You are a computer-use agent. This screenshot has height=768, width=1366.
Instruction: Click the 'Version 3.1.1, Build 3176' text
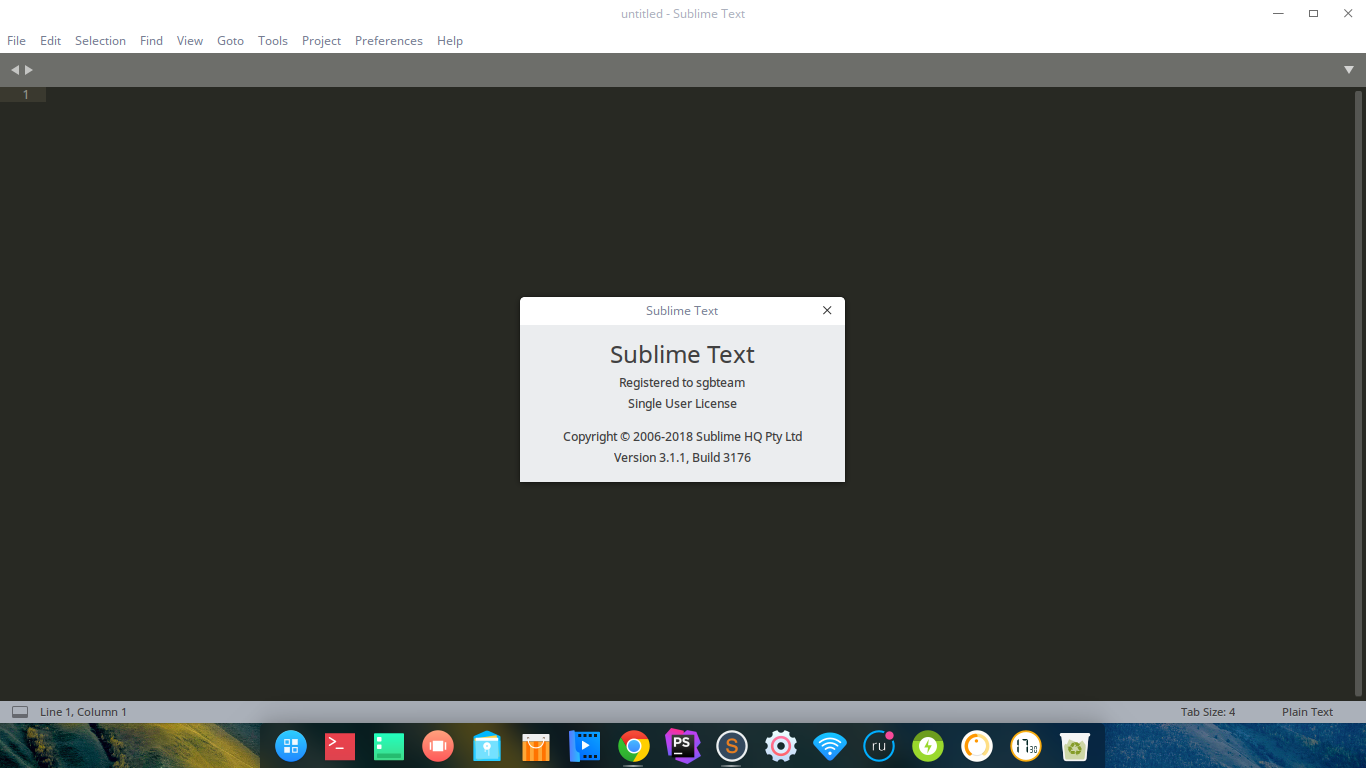682,458
